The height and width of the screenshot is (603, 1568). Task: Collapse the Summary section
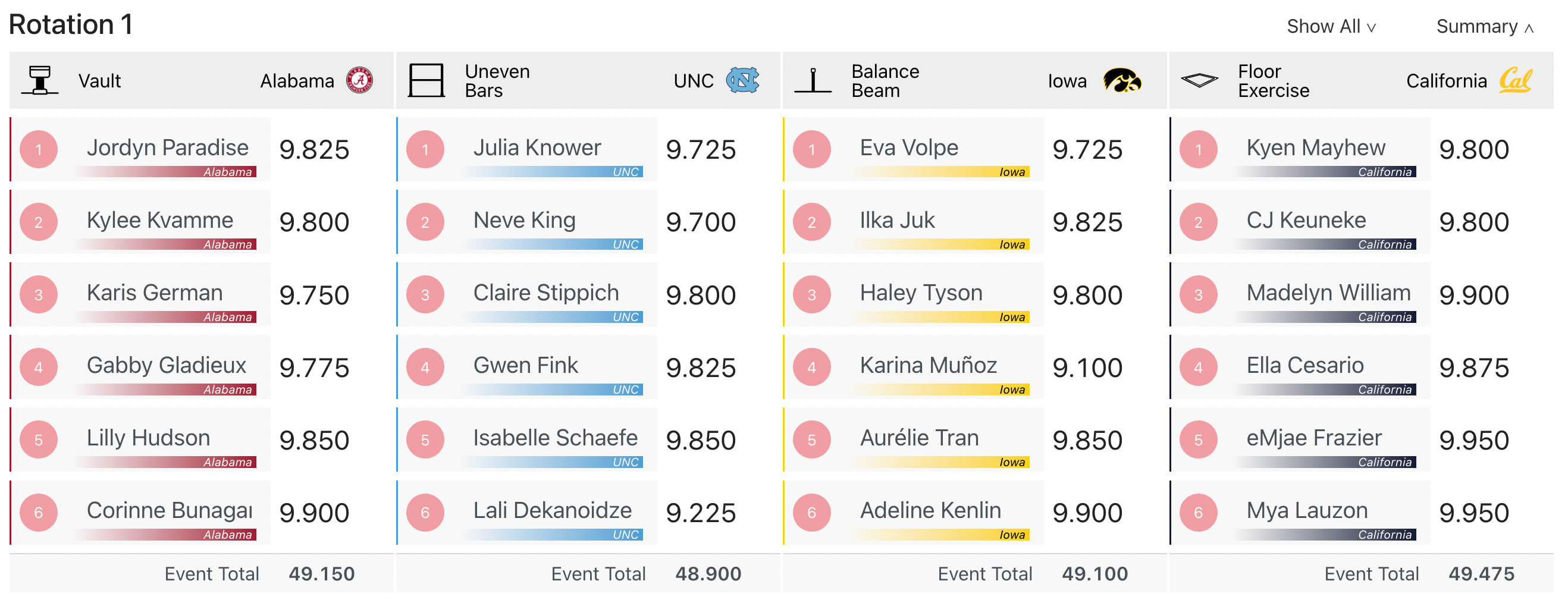(x=1484, y=27)
